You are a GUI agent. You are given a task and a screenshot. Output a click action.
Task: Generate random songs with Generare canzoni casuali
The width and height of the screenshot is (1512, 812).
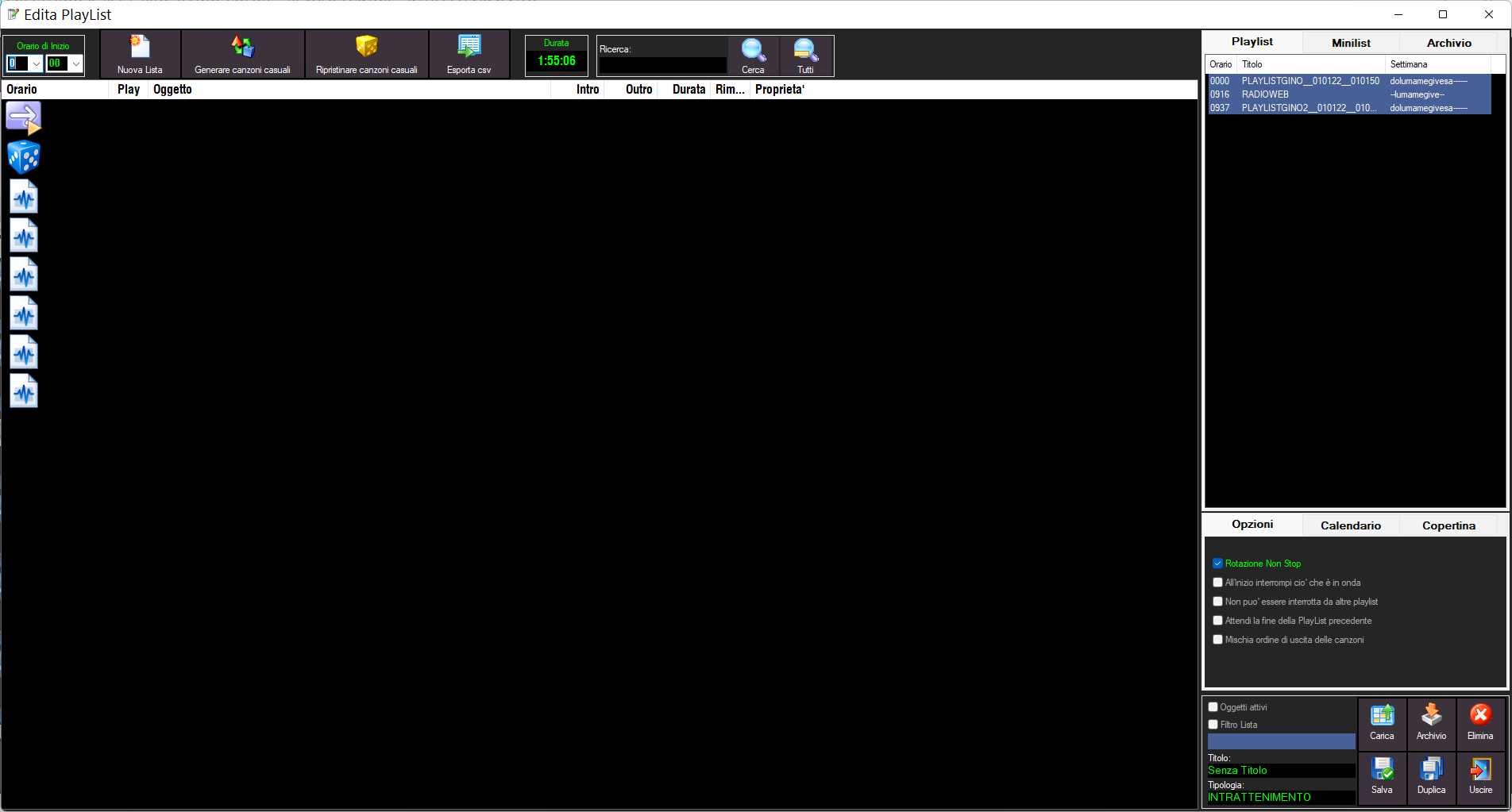click(x=242, y=54)
